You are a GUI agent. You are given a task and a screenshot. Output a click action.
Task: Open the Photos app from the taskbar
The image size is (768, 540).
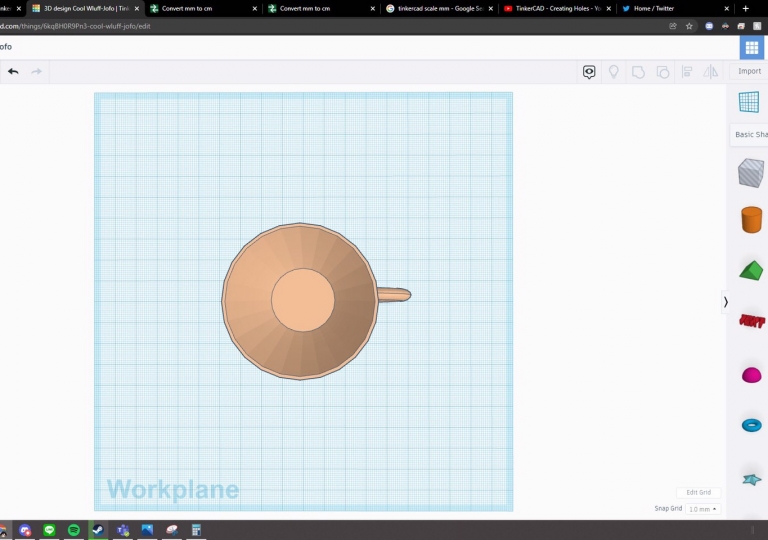(147, 530)
